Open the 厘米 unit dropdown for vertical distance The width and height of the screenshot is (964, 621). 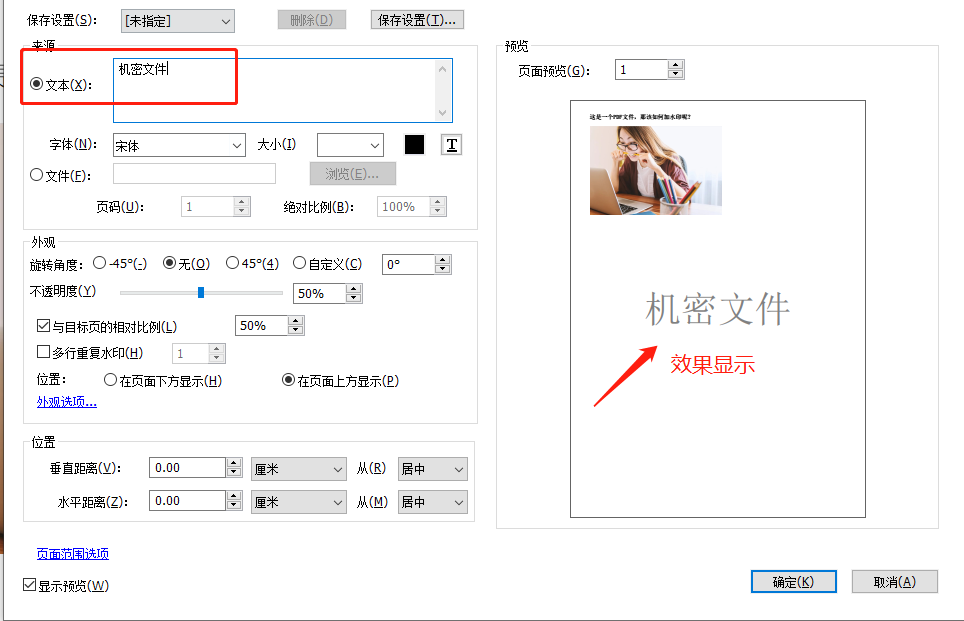299,467
